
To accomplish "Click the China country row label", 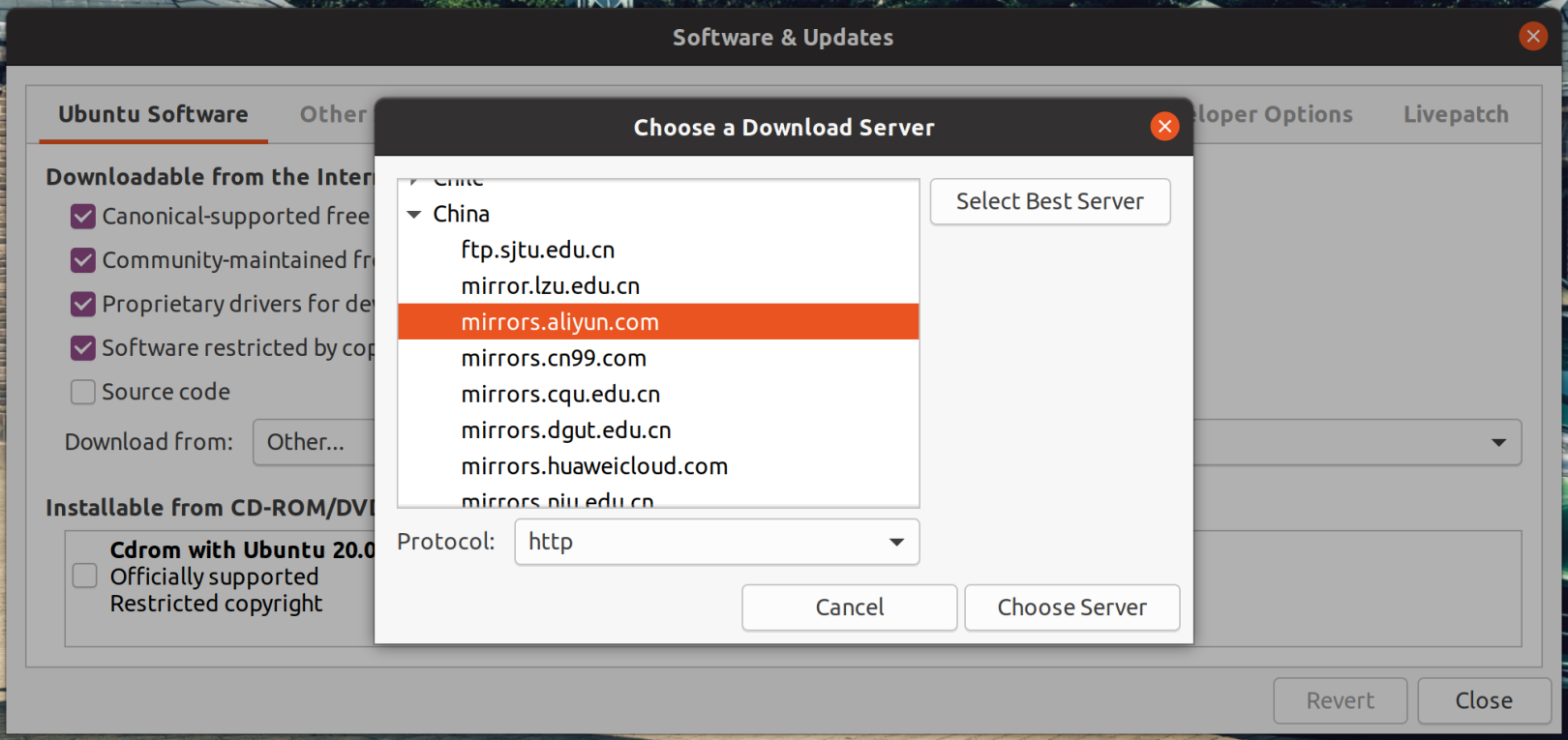I will coord(461,214).
